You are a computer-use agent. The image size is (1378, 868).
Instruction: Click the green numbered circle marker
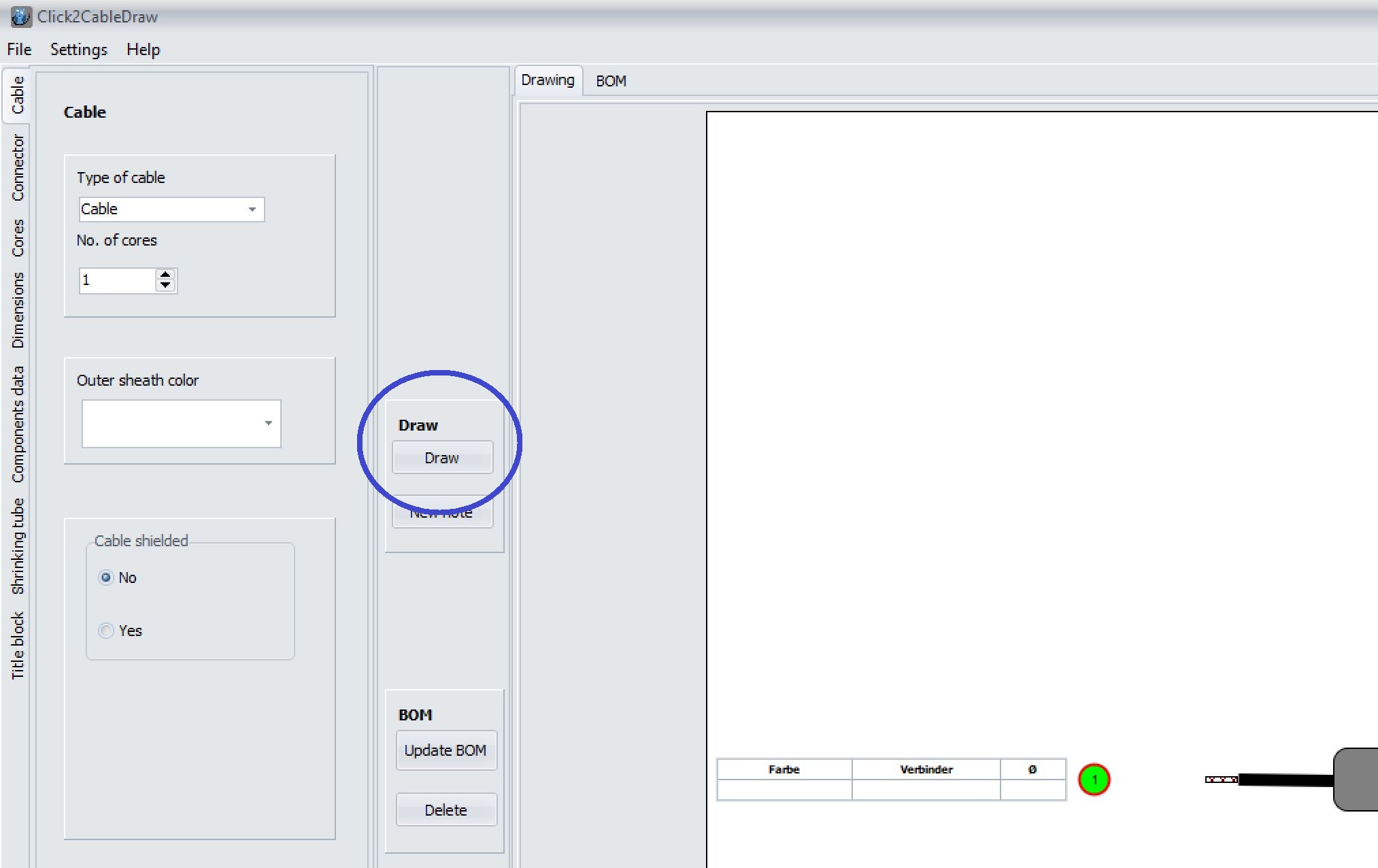(x=1094, y=780)
